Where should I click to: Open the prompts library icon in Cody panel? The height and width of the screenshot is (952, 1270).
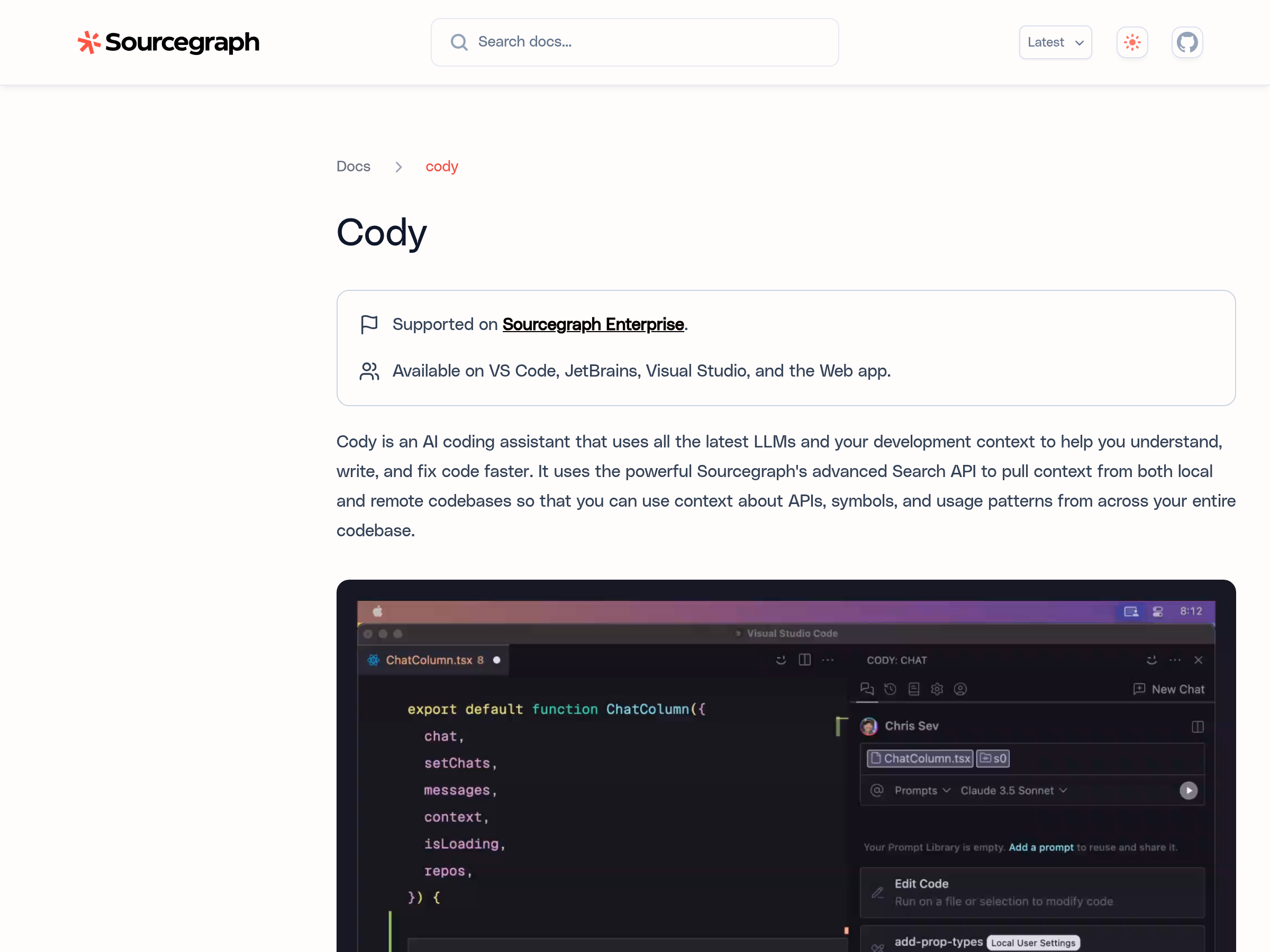[913, 689]
